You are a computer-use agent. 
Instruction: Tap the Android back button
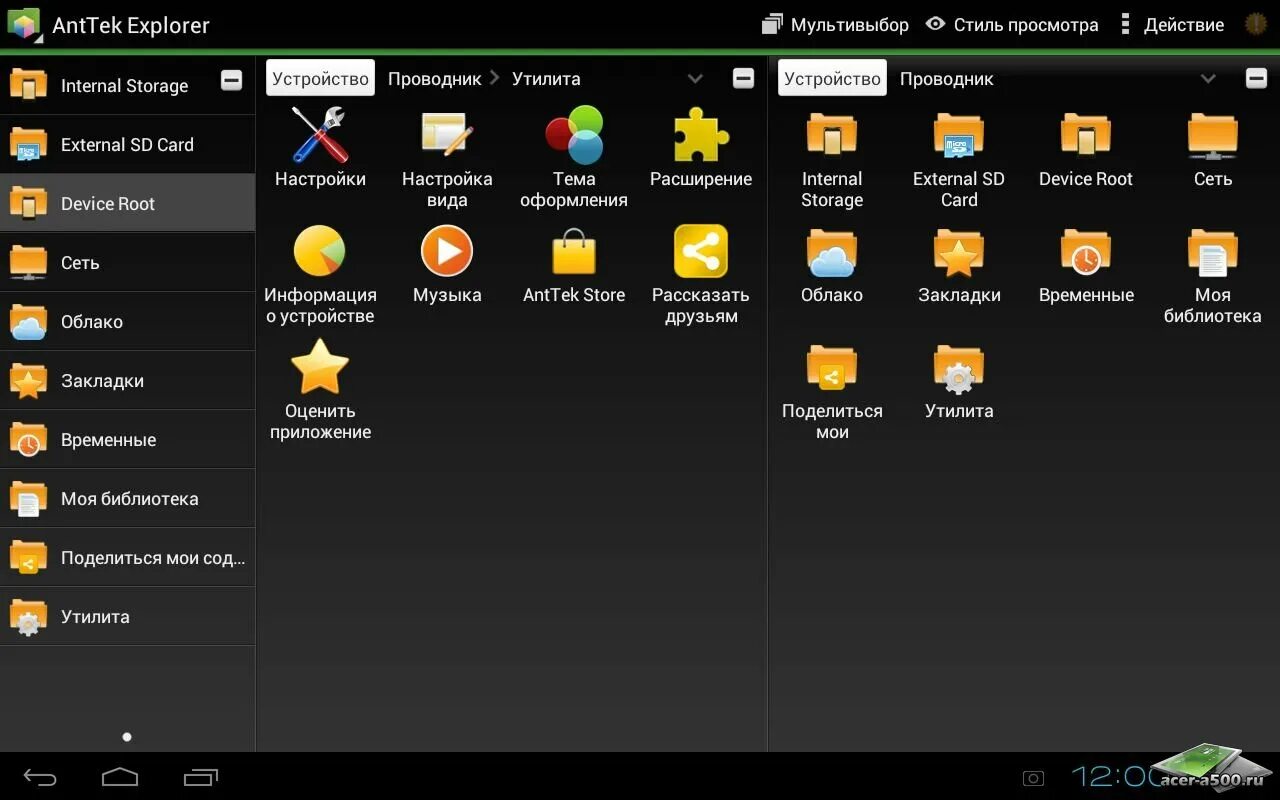[40, 777]
